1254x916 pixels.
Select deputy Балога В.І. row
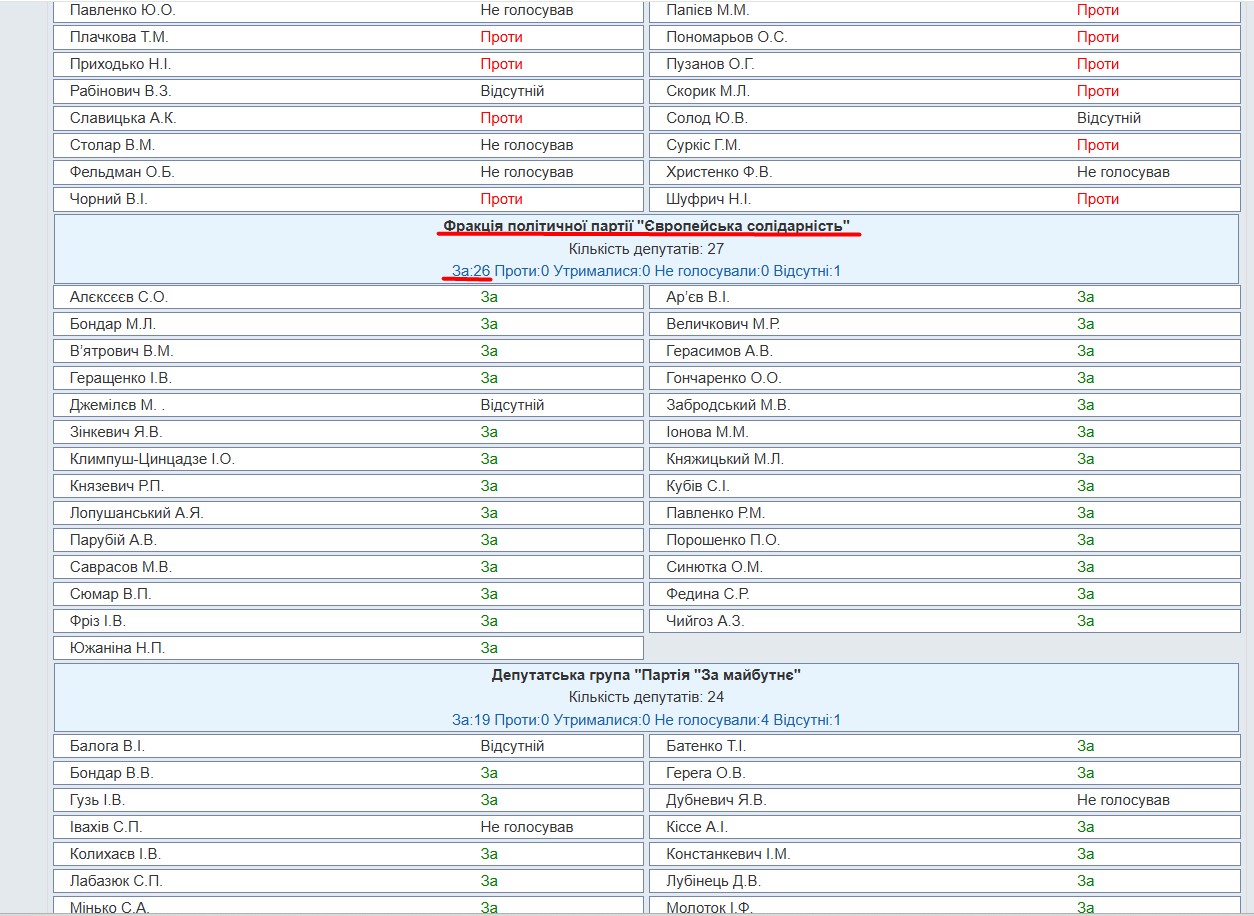point(349,746)
